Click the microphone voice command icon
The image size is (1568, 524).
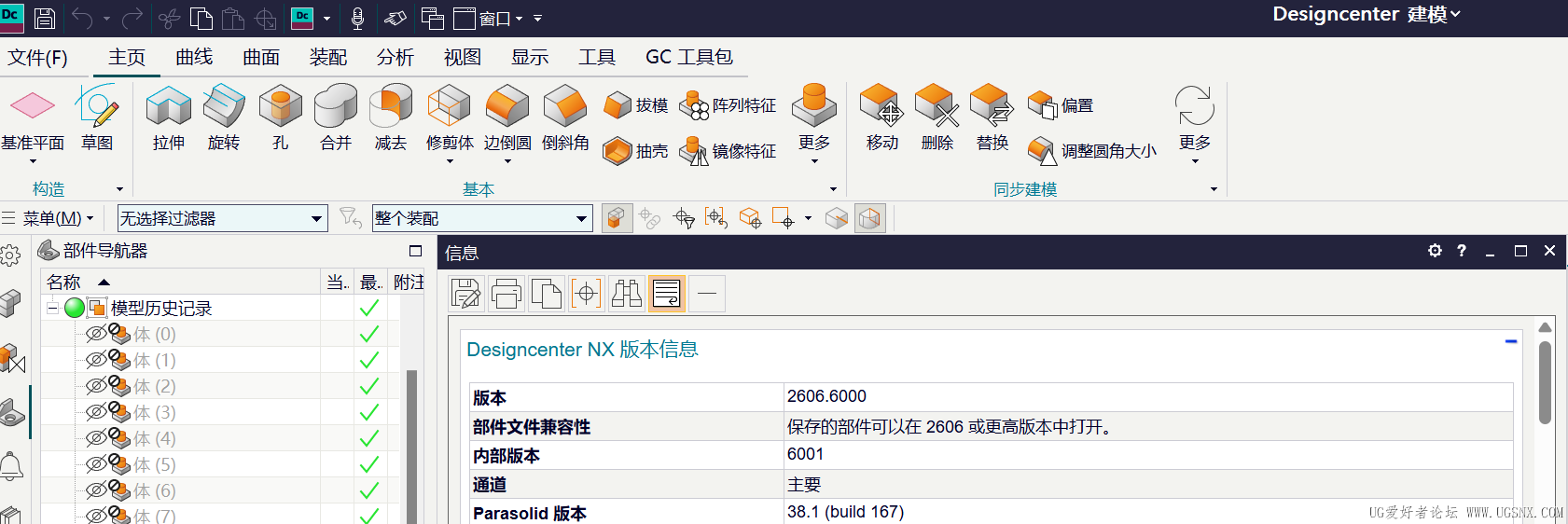[357, 18]
